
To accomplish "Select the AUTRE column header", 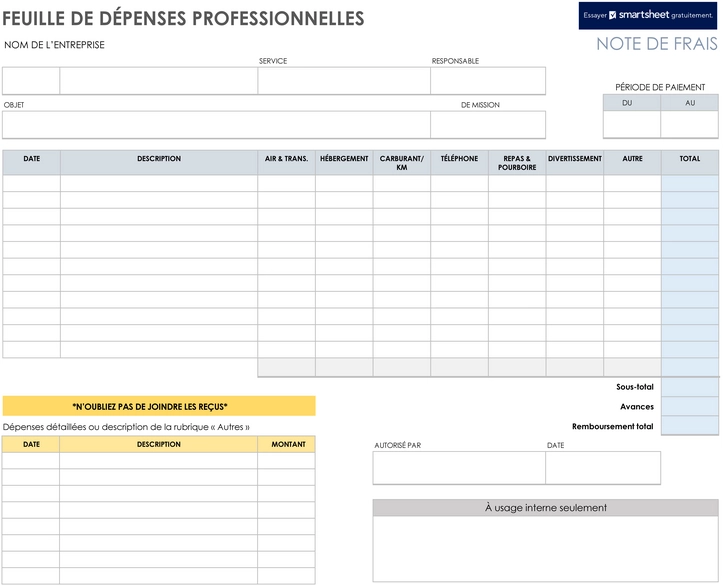I will [x=632, y=163].
